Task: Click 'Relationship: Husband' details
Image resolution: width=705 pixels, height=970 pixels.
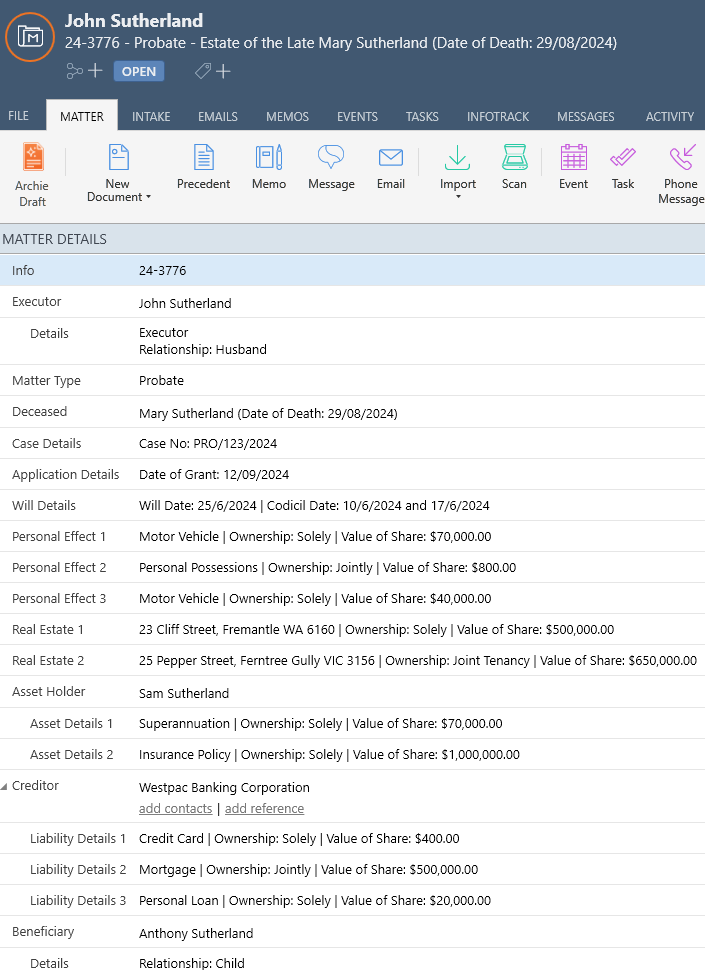Action: (202, 350)
